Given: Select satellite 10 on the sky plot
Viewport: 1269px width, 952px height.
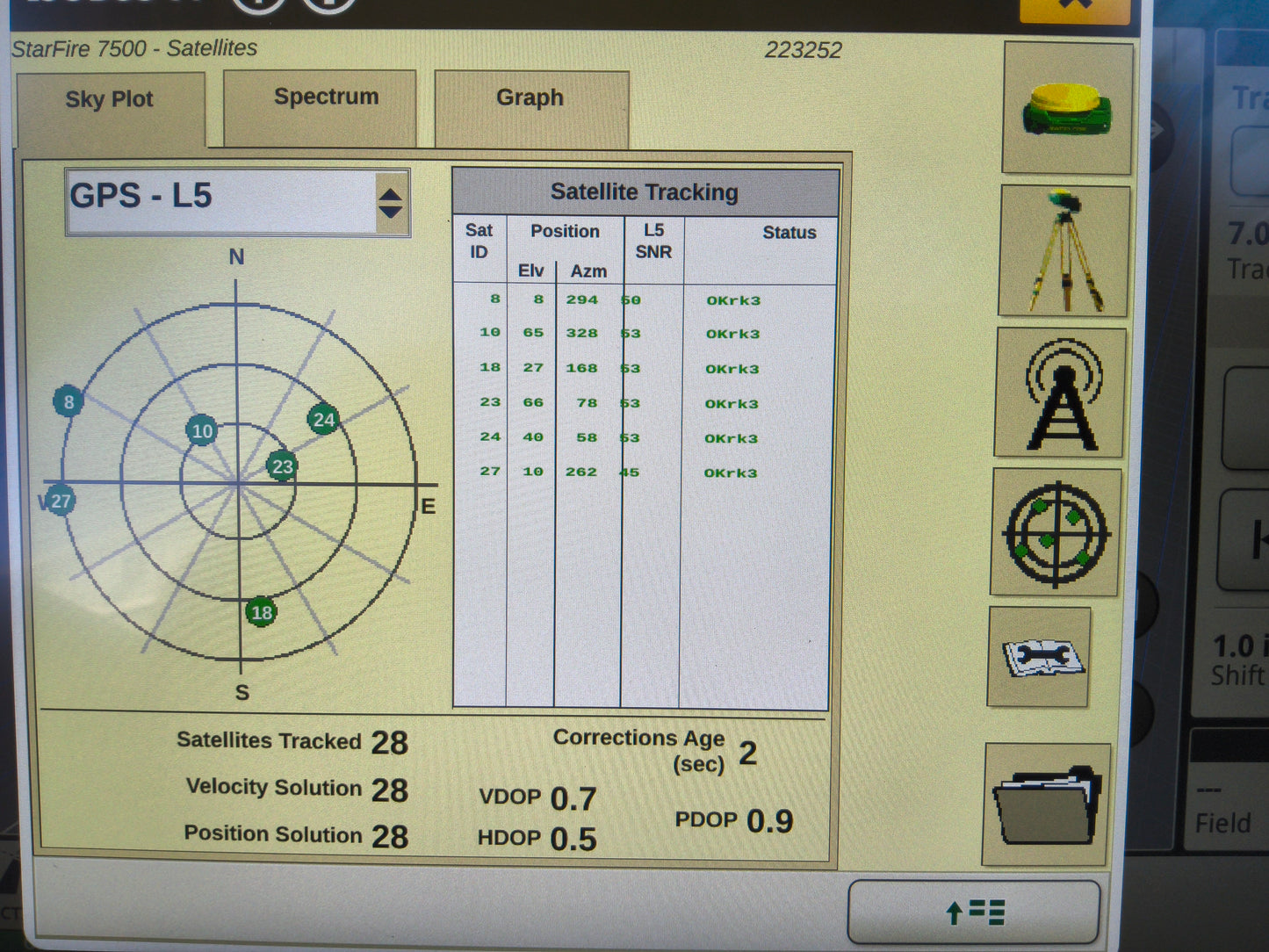Looking at the screenshot, I should point(202,430).
